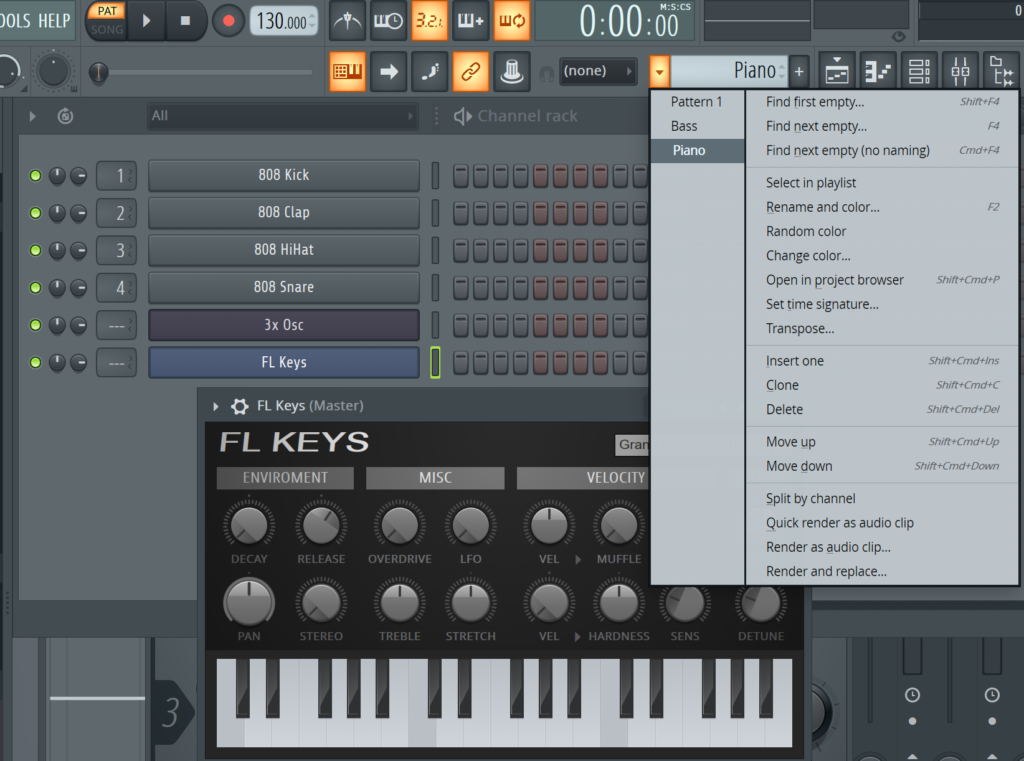
Task: Open the FL Keys gear settings
Action: coord(240,406)
